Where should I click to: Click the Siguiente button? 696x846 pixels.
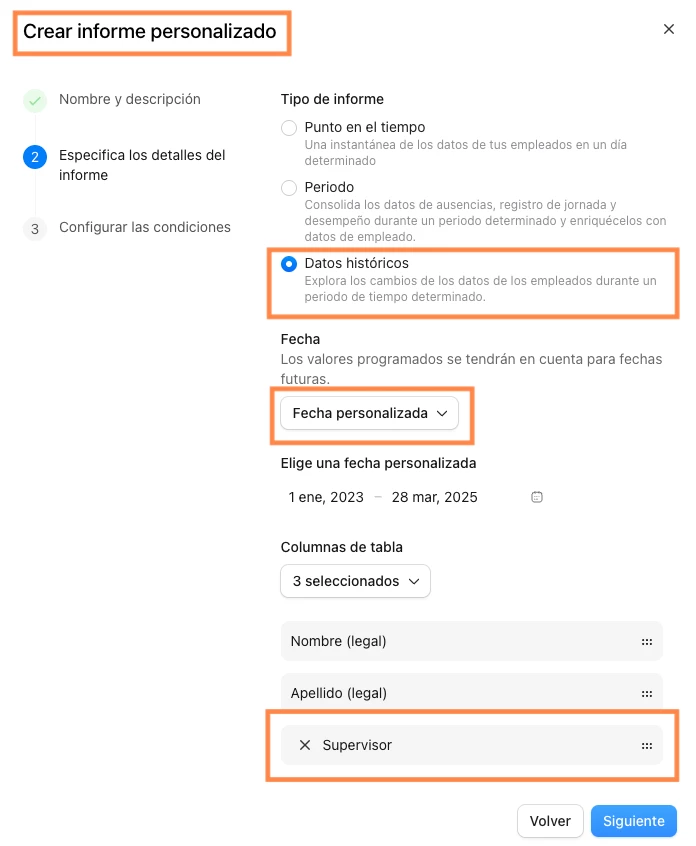(633, 821)
